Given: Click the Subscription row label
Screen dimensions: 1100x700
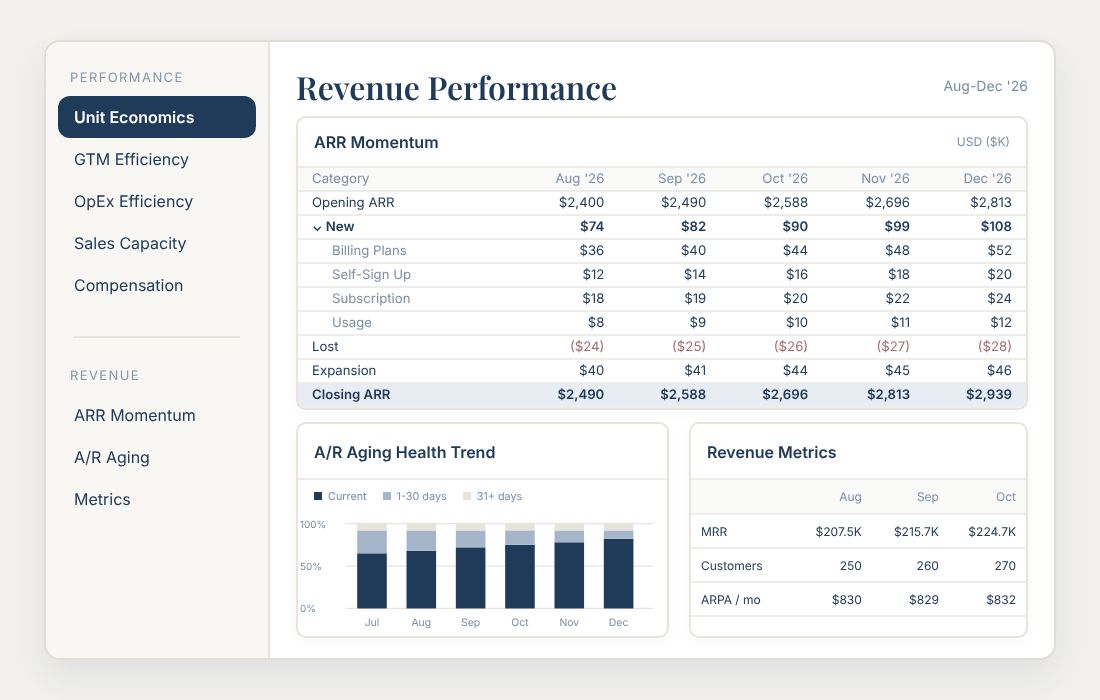Looking at the screenshot, I should pyautogui.click(x=371, y=298).
